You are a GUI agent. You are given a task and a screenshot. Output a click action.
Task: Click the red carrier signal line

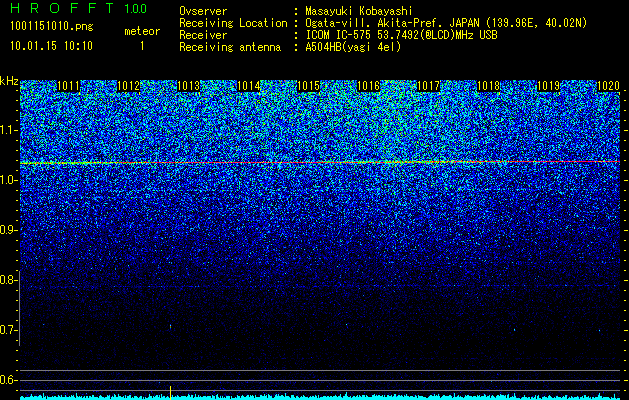coord(320,162)
